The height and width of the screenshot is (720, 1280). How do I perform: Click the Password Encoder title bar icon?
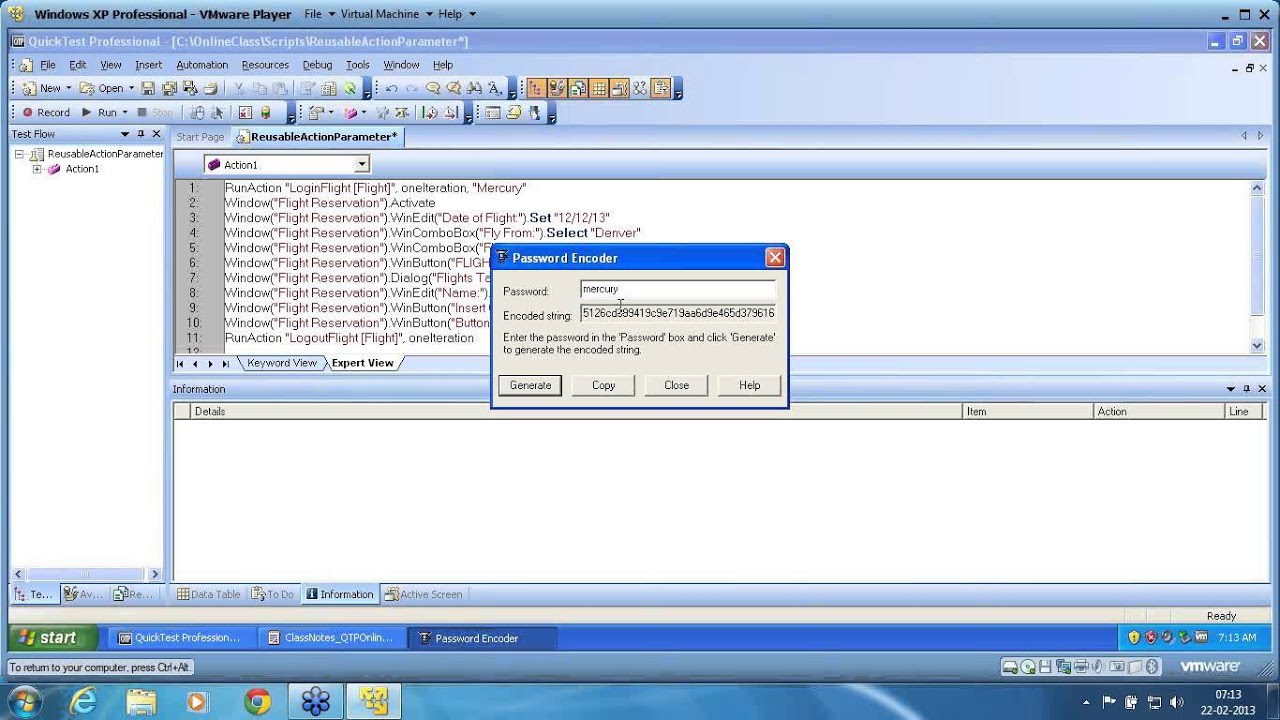tap(502, 258)
